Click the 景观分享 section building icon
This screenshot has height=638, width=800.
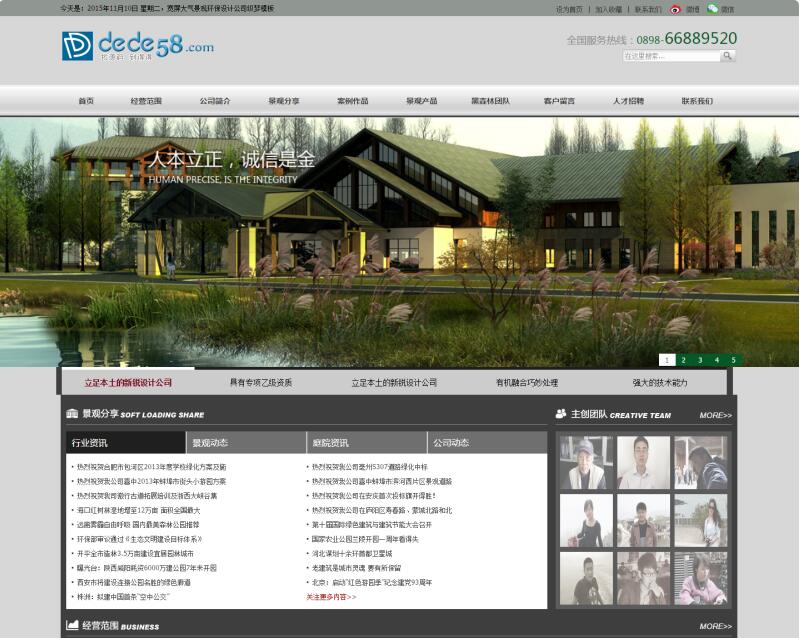[x=72, y=413]
